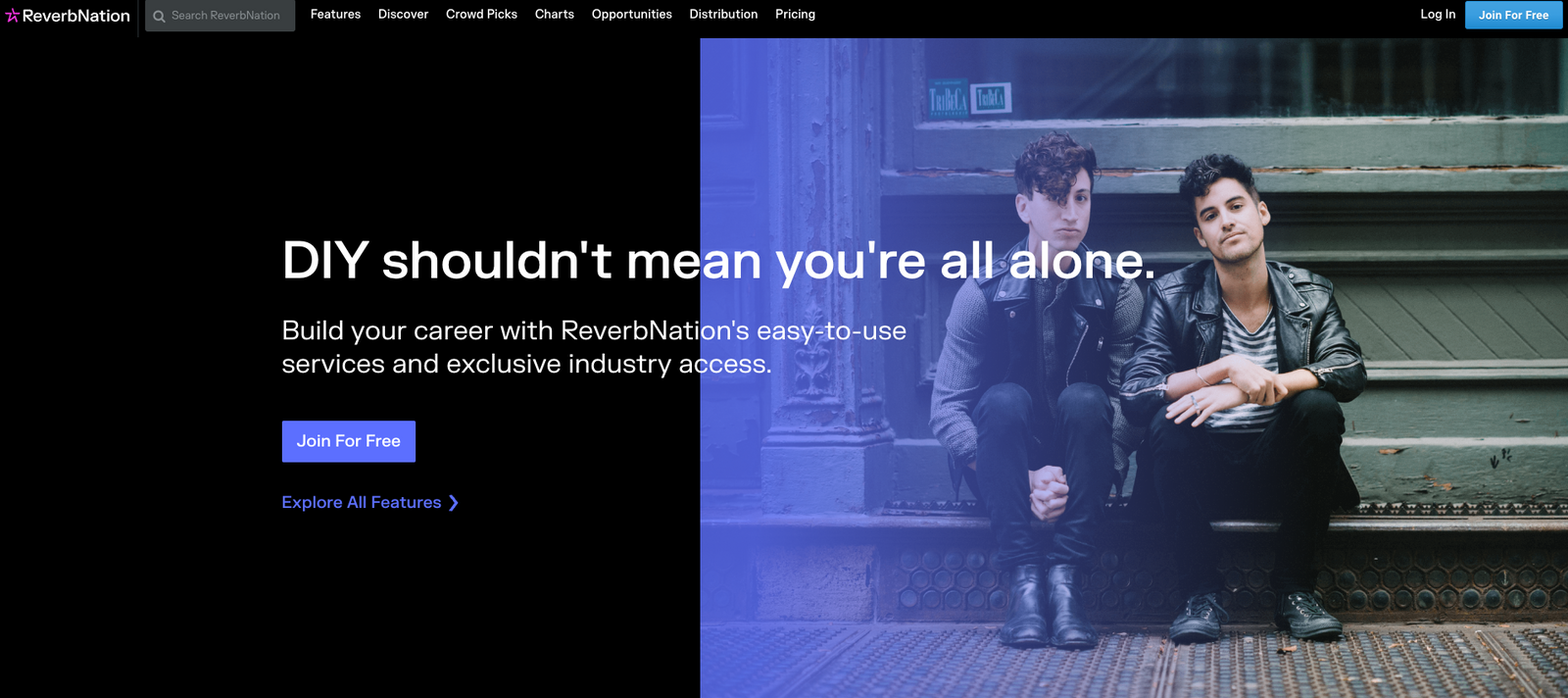Click the ReverbNation wordmark text
The height and width of the screenshot is (698, 1568).
point(76,16)
